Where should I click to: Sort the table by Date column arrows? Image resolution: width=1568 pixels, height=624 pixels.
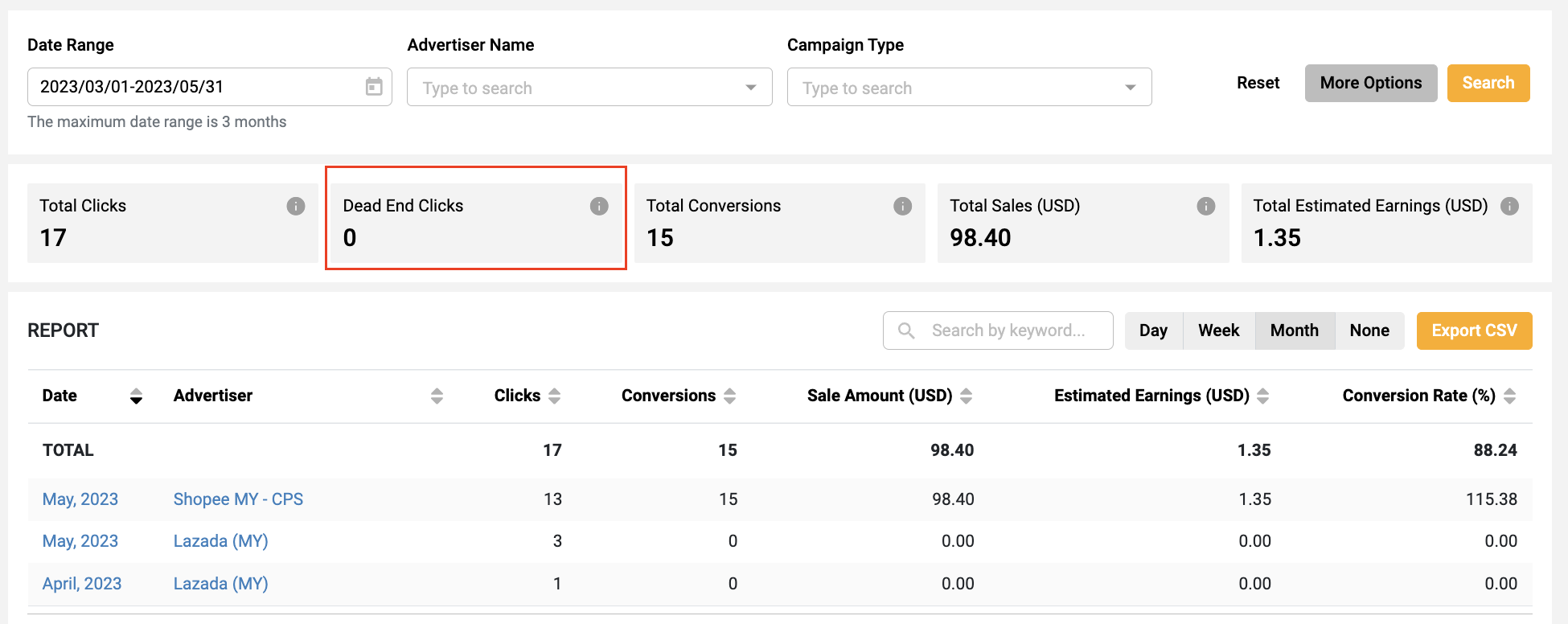pos(136,396)
